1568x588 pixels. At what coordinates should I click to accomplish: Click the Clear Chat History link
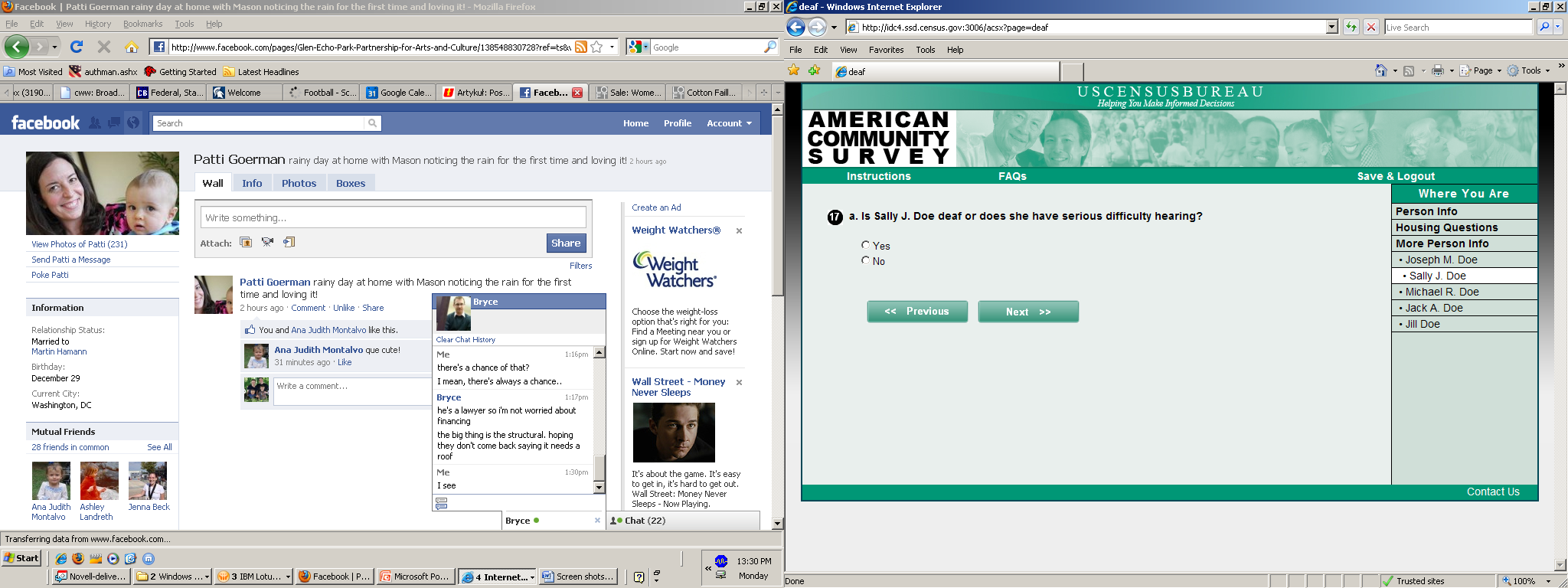pyautogui.click(x=465, y=339)
